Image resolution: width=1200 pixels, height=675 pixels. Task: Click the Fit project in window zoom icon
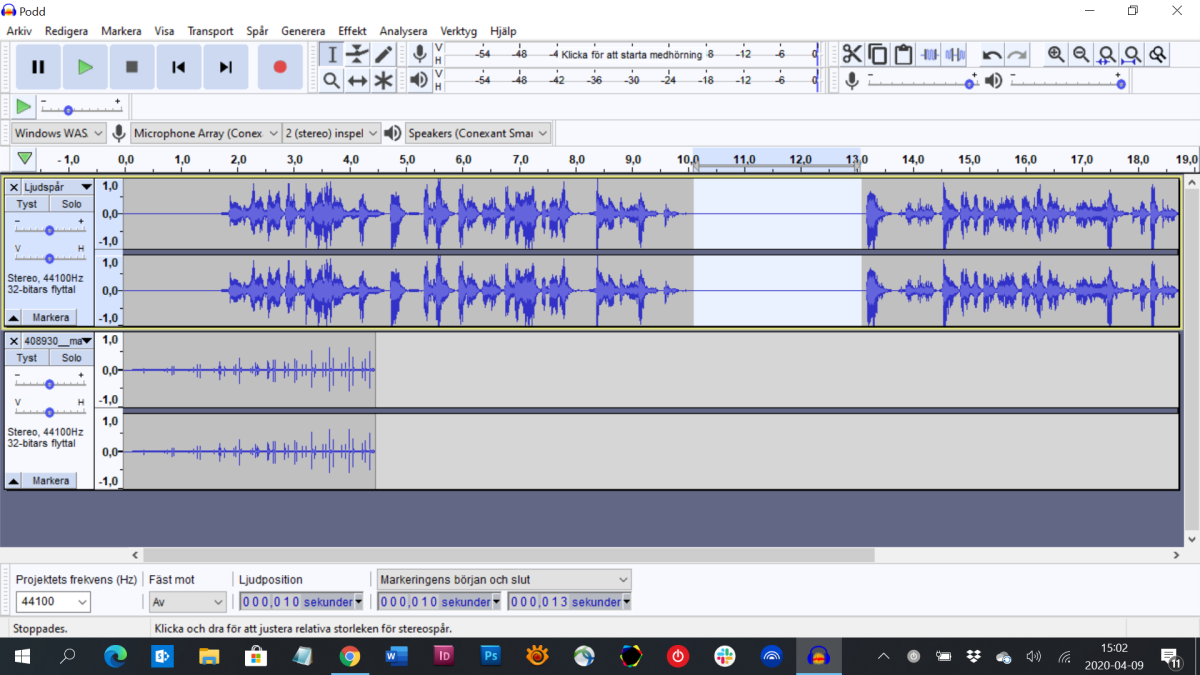pyautogui.click(x=1131, y=54)
